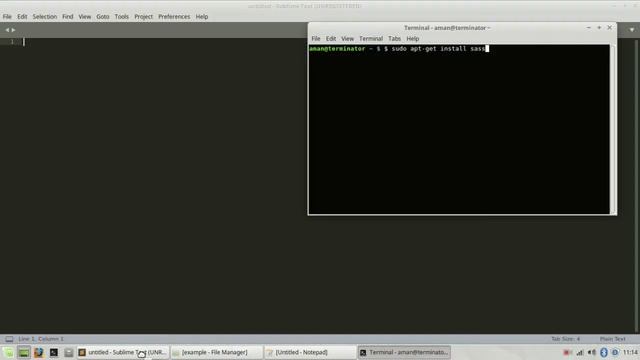Switch to example - File Manager taskbar button
The height and width of the screenshot is (360, 640).
point(216,352)
